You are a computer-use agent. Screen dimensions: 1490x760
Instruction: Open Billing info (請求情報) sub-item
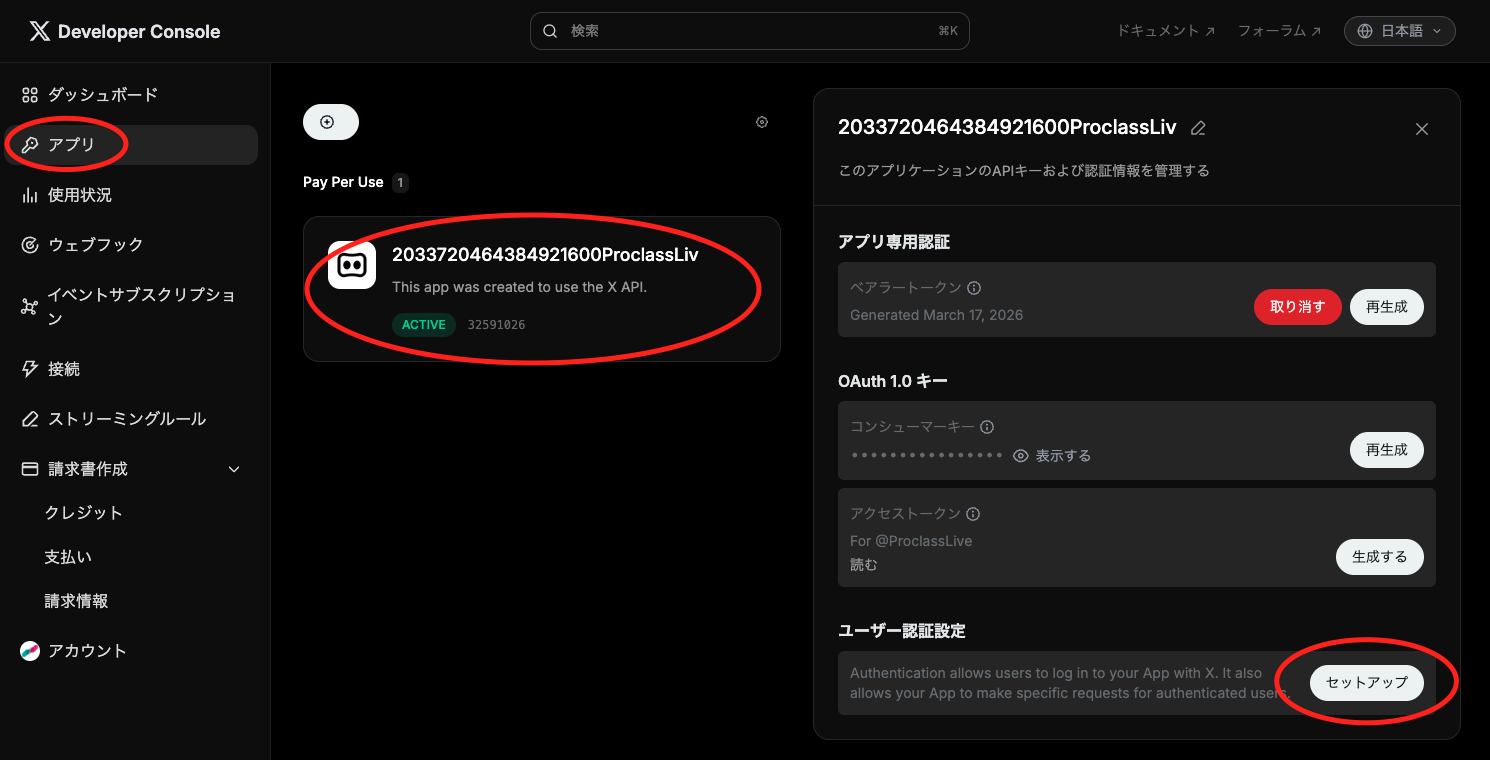[76, 601]
